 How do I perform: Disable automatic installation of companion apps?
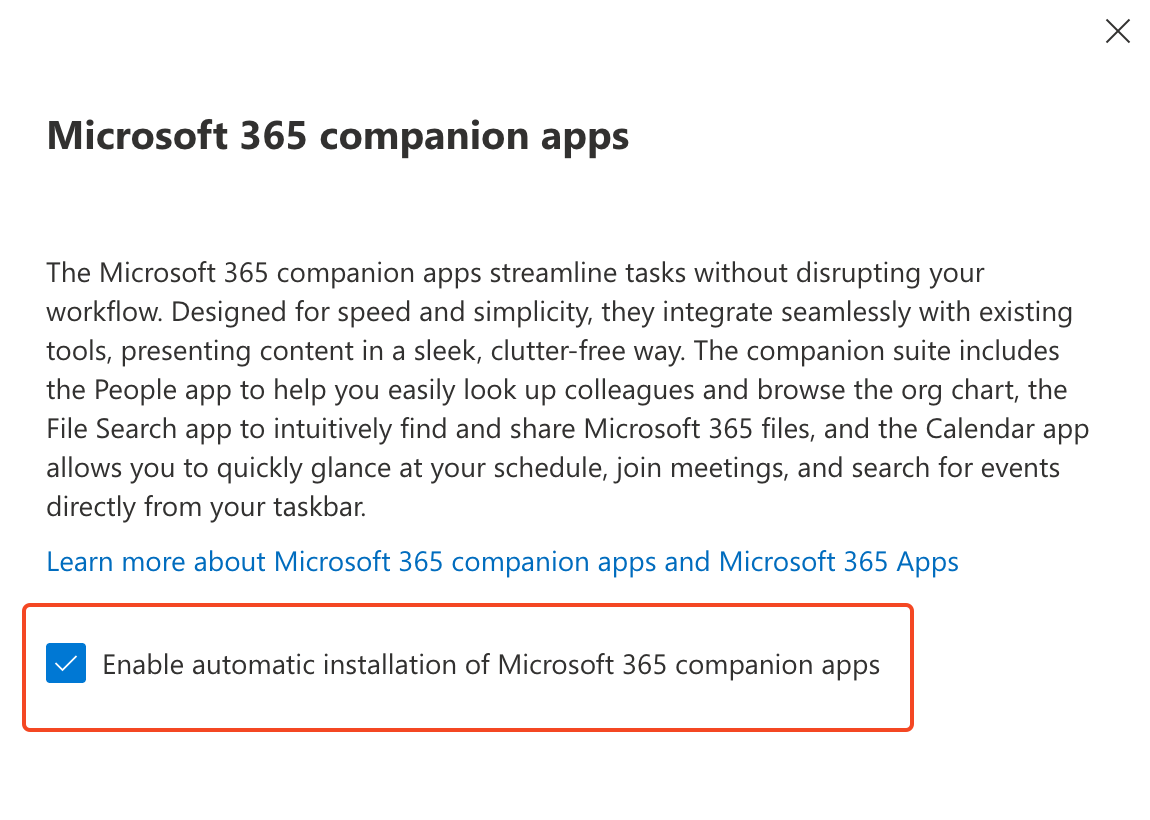click(65, 663)
